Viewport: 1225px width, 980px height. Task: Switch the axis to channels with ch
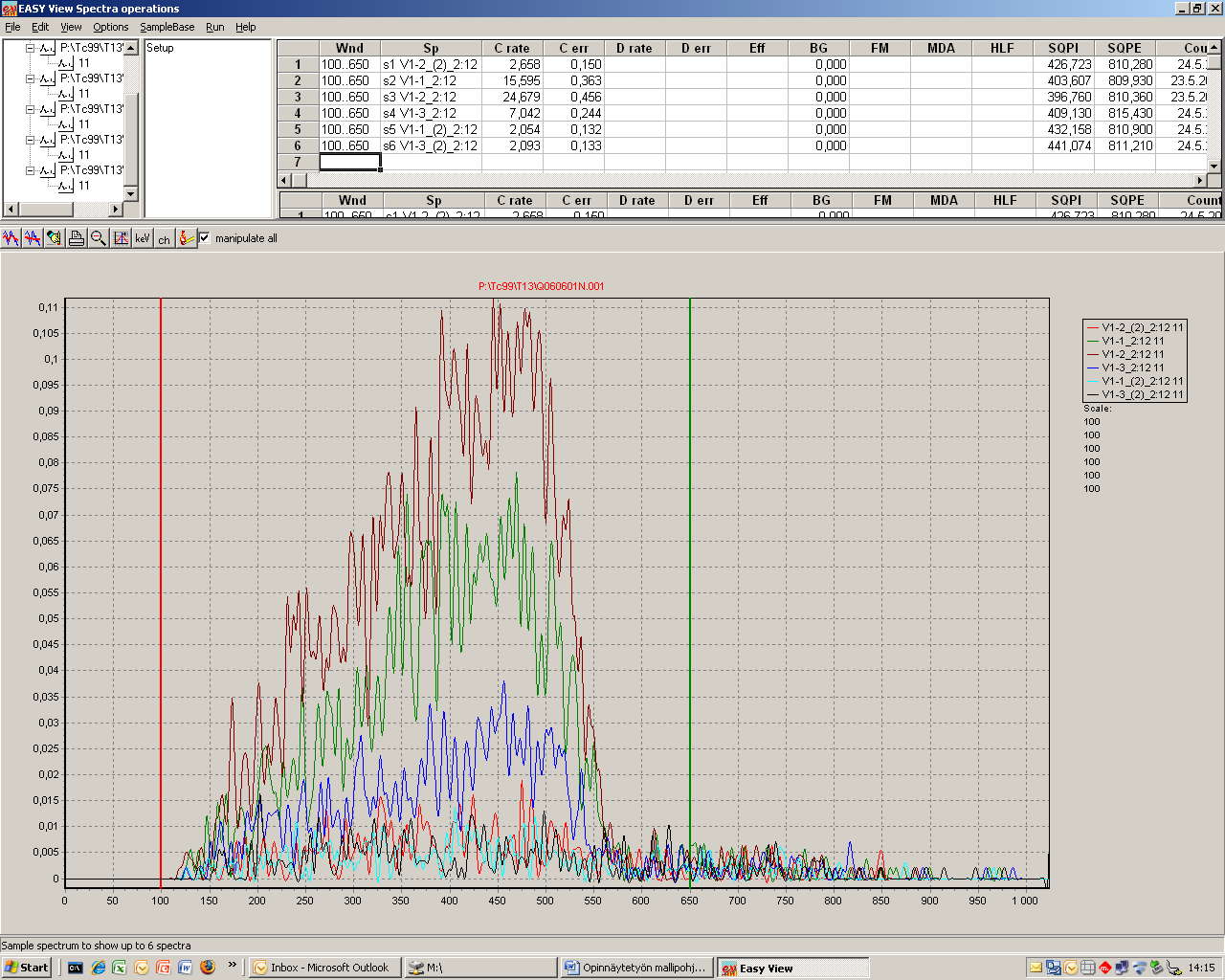(165, 238)
